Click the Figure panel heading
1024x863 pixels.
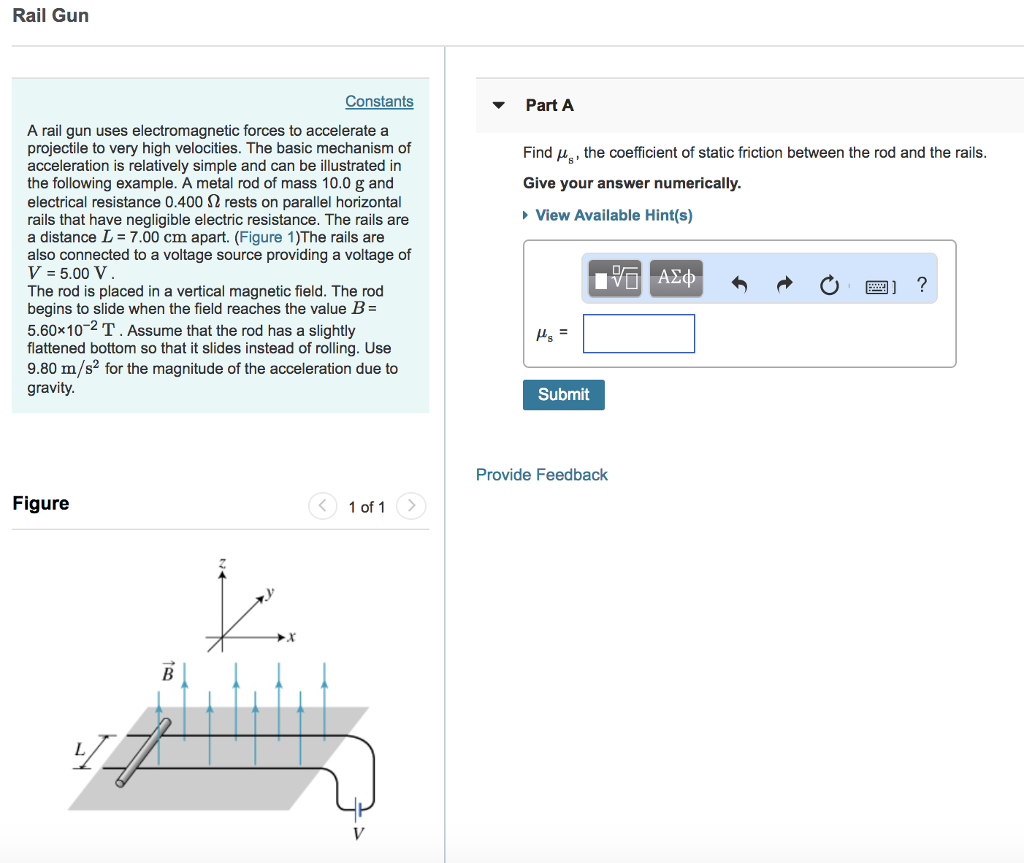tap(41, 503)
